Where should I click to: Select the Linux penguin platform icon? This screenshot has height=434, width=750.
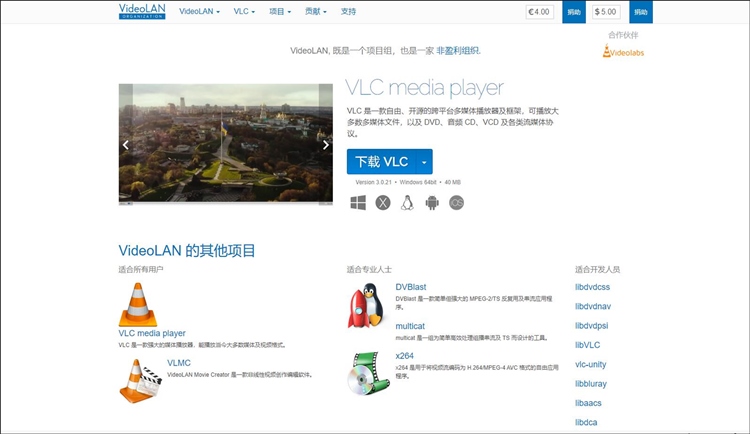coord(407,202)
